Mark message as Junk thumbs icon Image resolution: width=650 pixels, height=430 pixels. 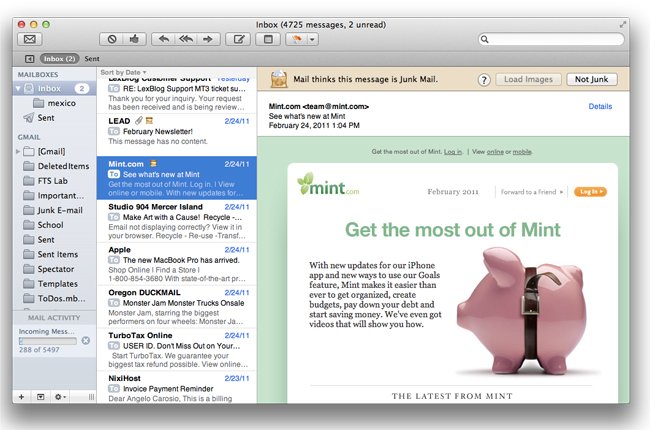pos(134,39)
